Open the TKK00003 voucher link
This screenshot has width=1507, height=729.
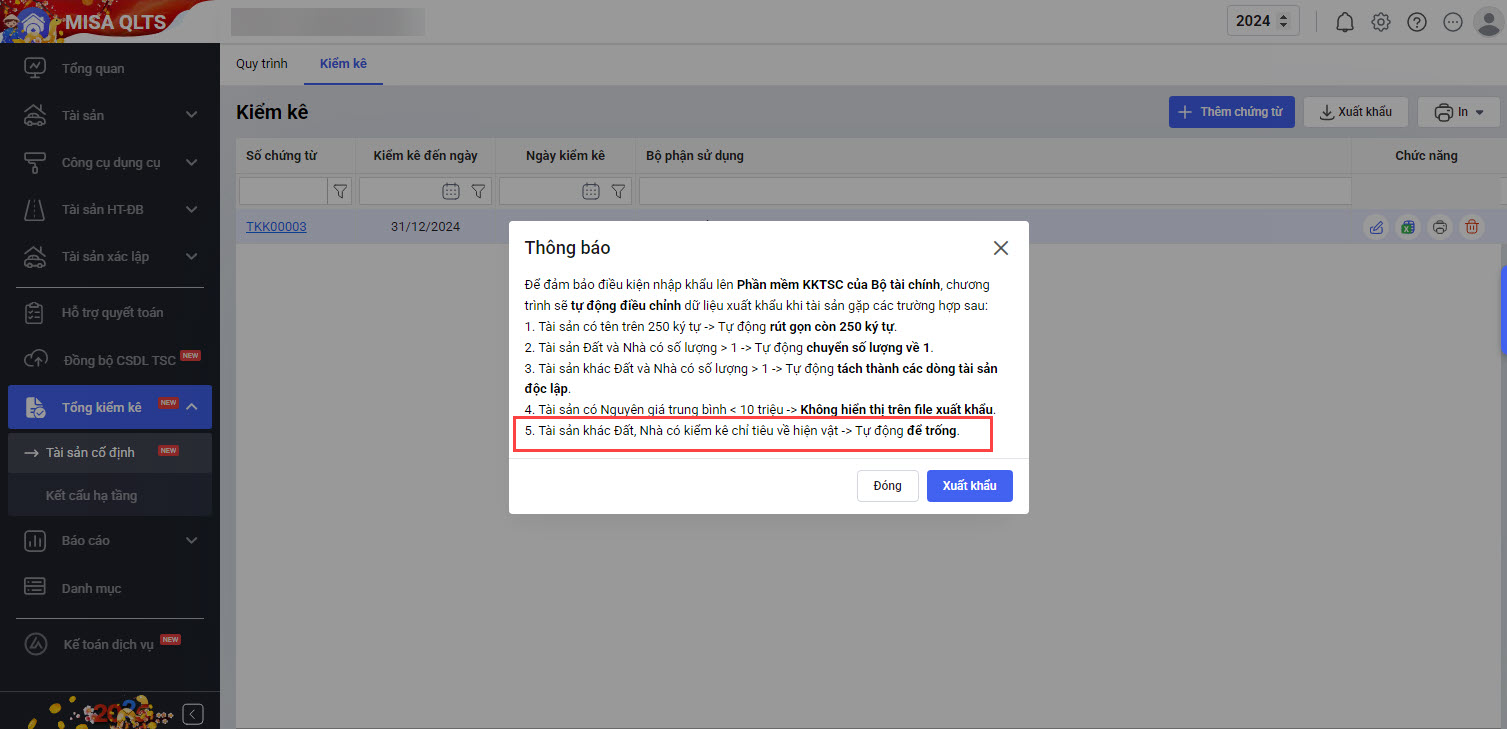(x=276, y=227)
